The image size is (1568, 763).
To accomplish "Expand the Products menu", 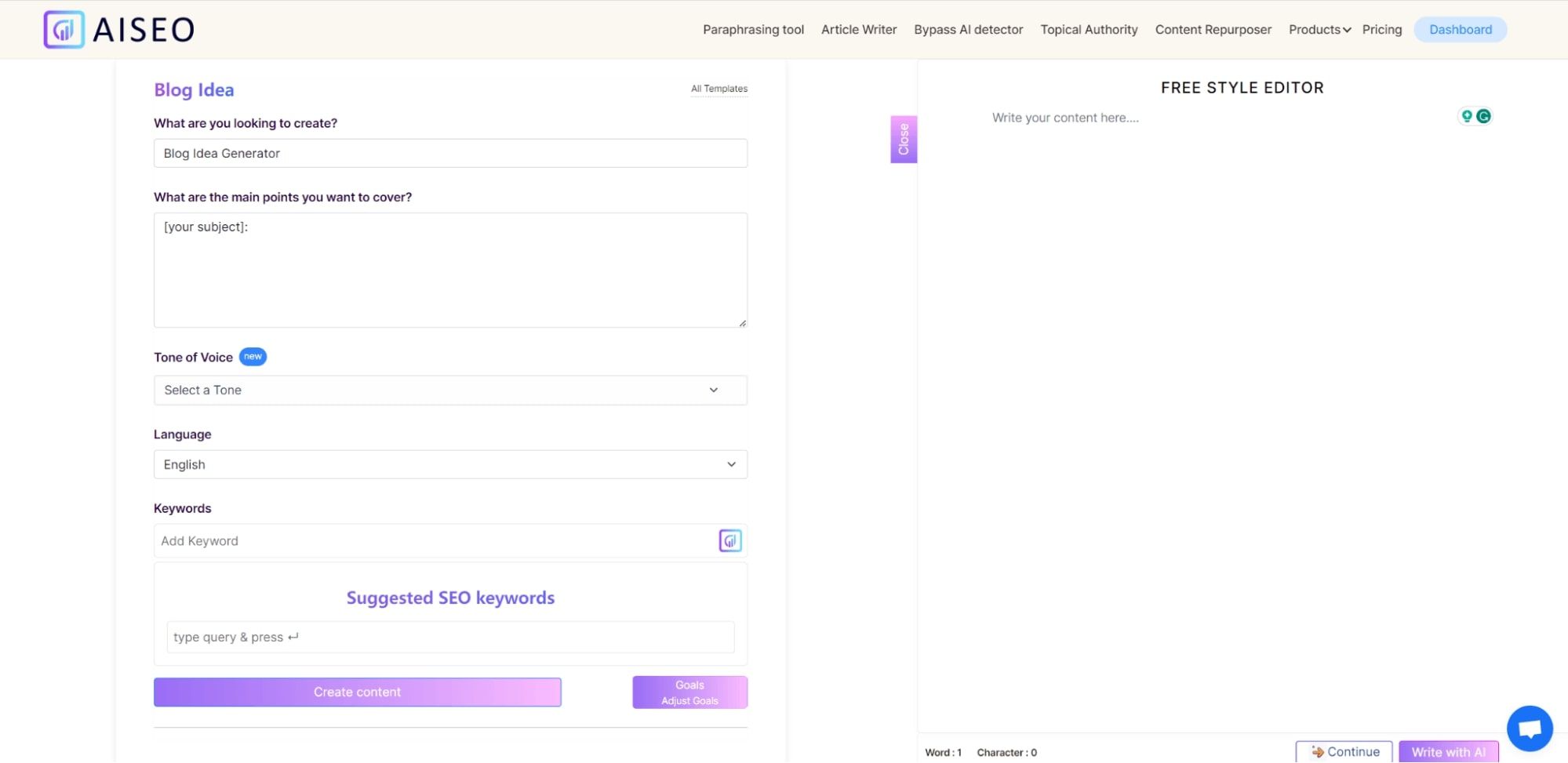I will click(x=1319, y=30).
